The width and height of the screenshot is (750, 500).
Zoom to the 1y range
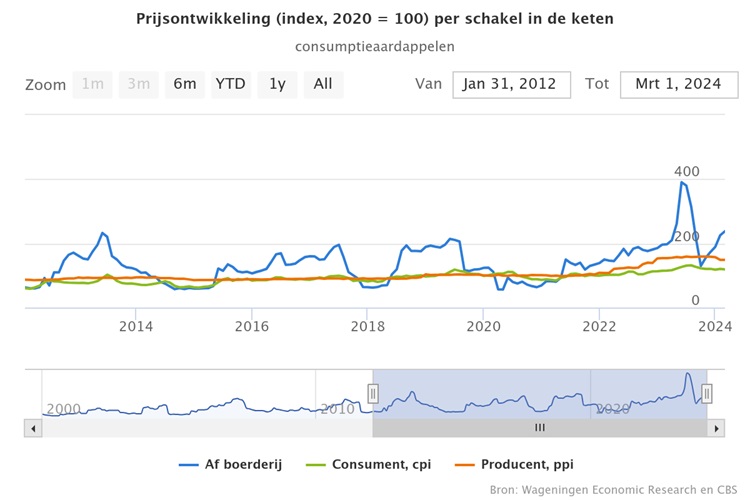(x=277, y=84)
